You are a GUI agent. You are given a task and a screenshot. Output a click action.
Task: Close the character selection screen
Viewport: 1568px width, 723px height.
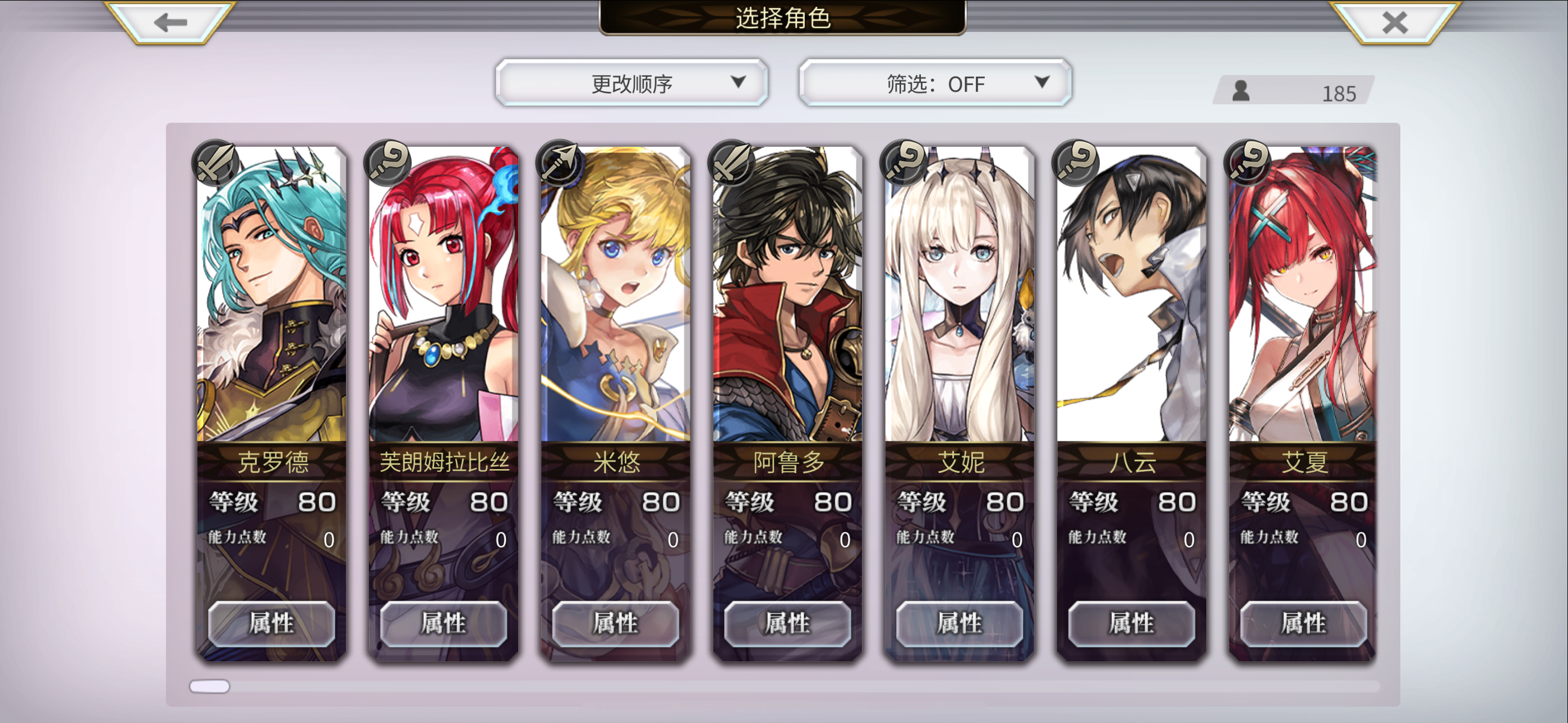pyautogui.click(x=1395, y=22)
